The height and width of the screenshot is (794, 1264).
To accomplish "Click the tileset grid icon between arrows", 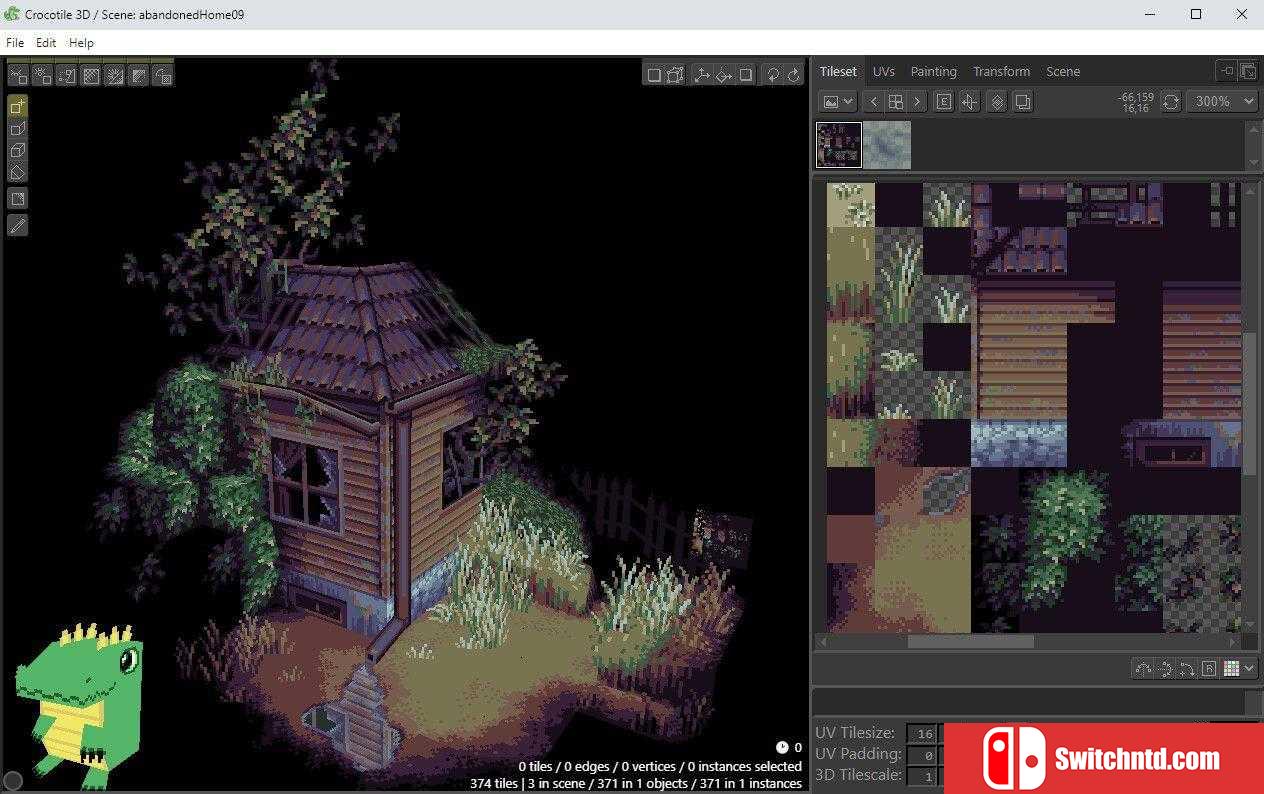I will 896,101.
